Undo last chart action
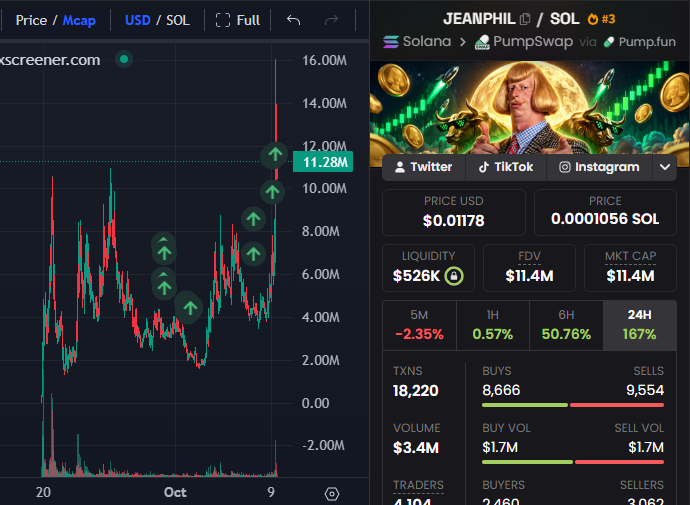690x505 pixels. click(x=294, y=20)
